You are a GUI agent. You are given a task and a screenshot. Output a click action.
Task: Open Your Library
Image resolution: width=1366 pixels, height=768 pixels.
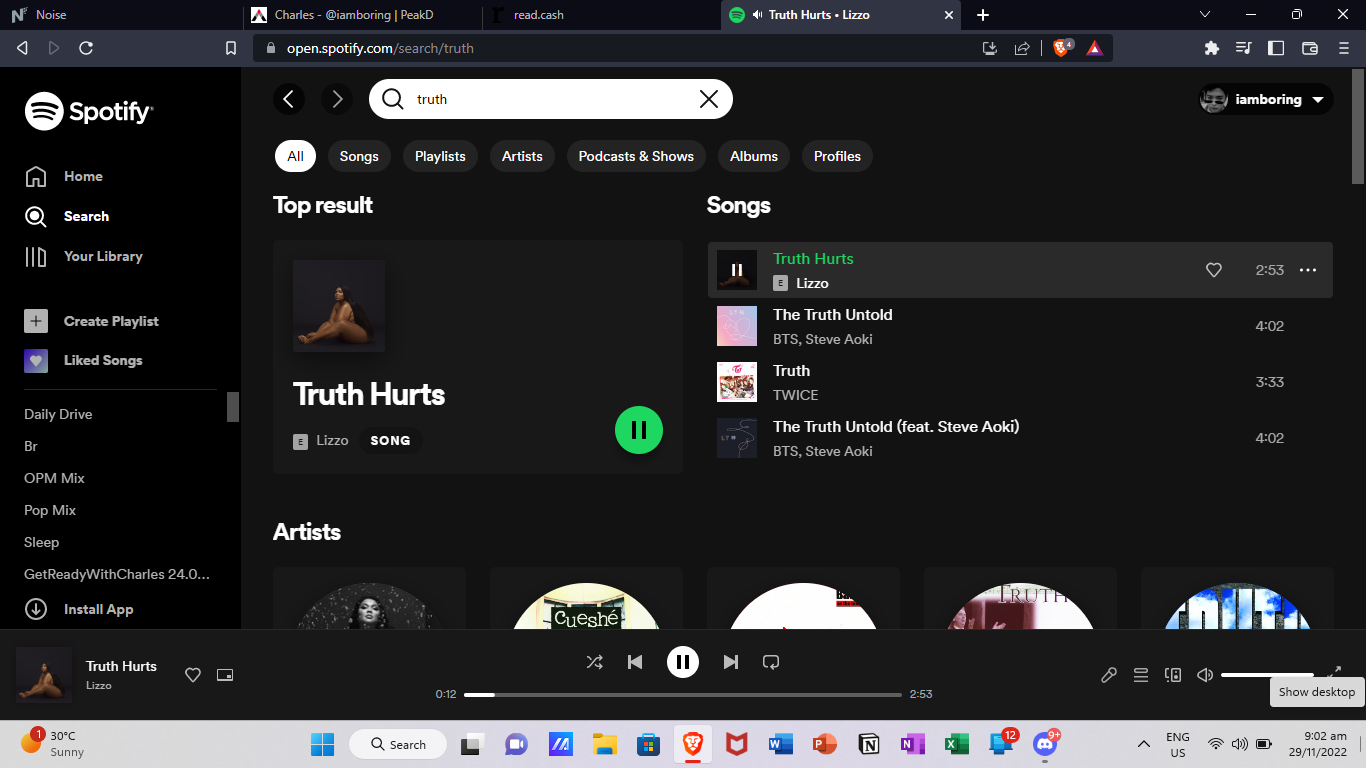84,257
